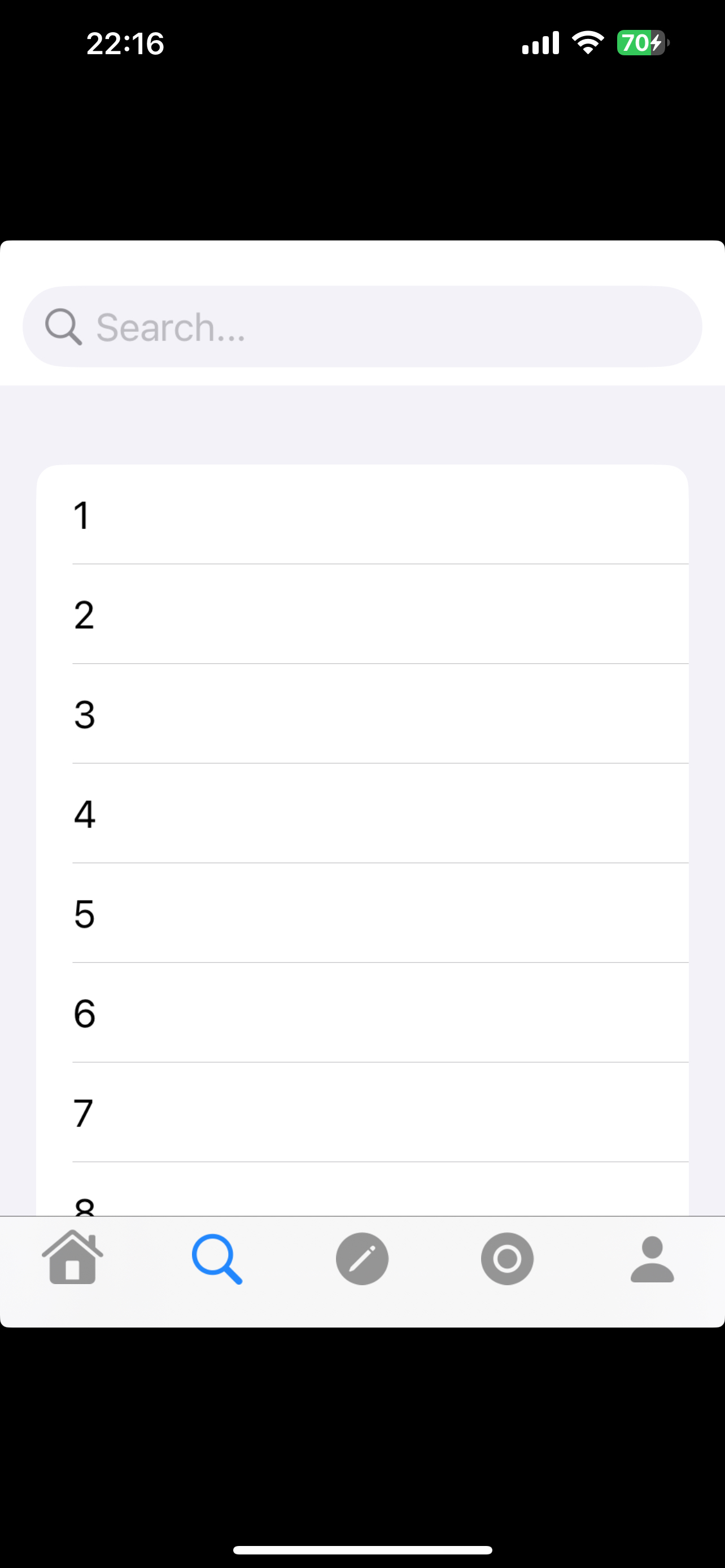Tap the Wi-Fi status icon
Viewport: 725px width, 1568px height.
point(587,43)
